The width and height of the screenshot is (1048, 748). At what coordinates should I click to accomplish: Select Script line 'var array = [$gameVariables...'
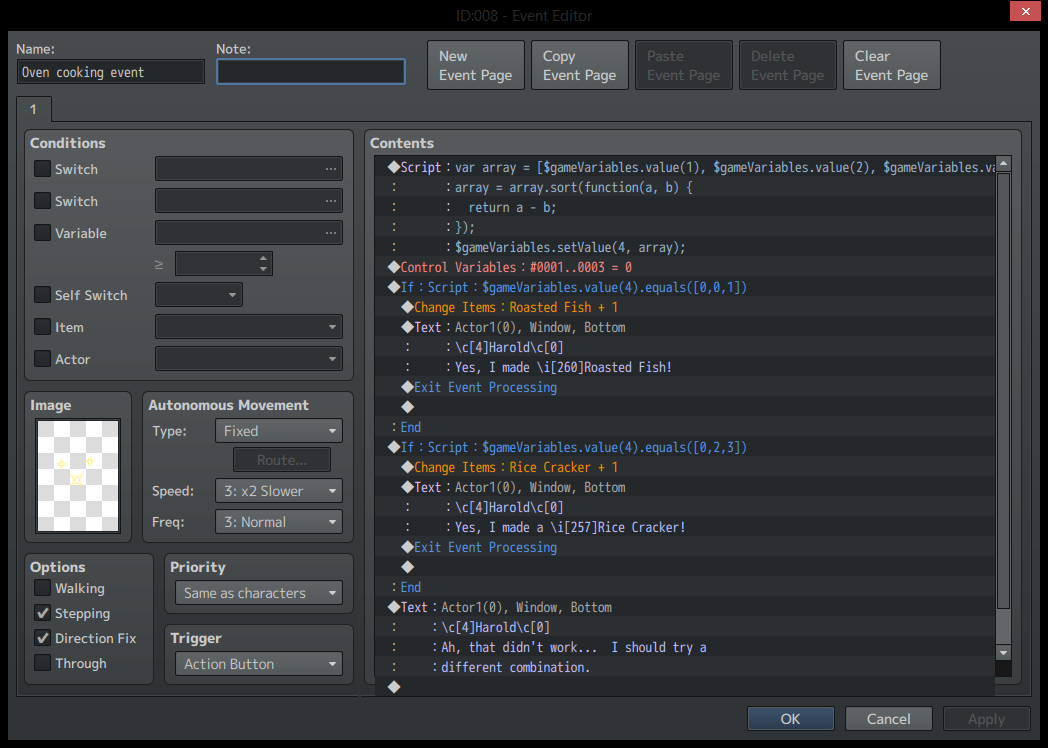(x=685, y=167)
